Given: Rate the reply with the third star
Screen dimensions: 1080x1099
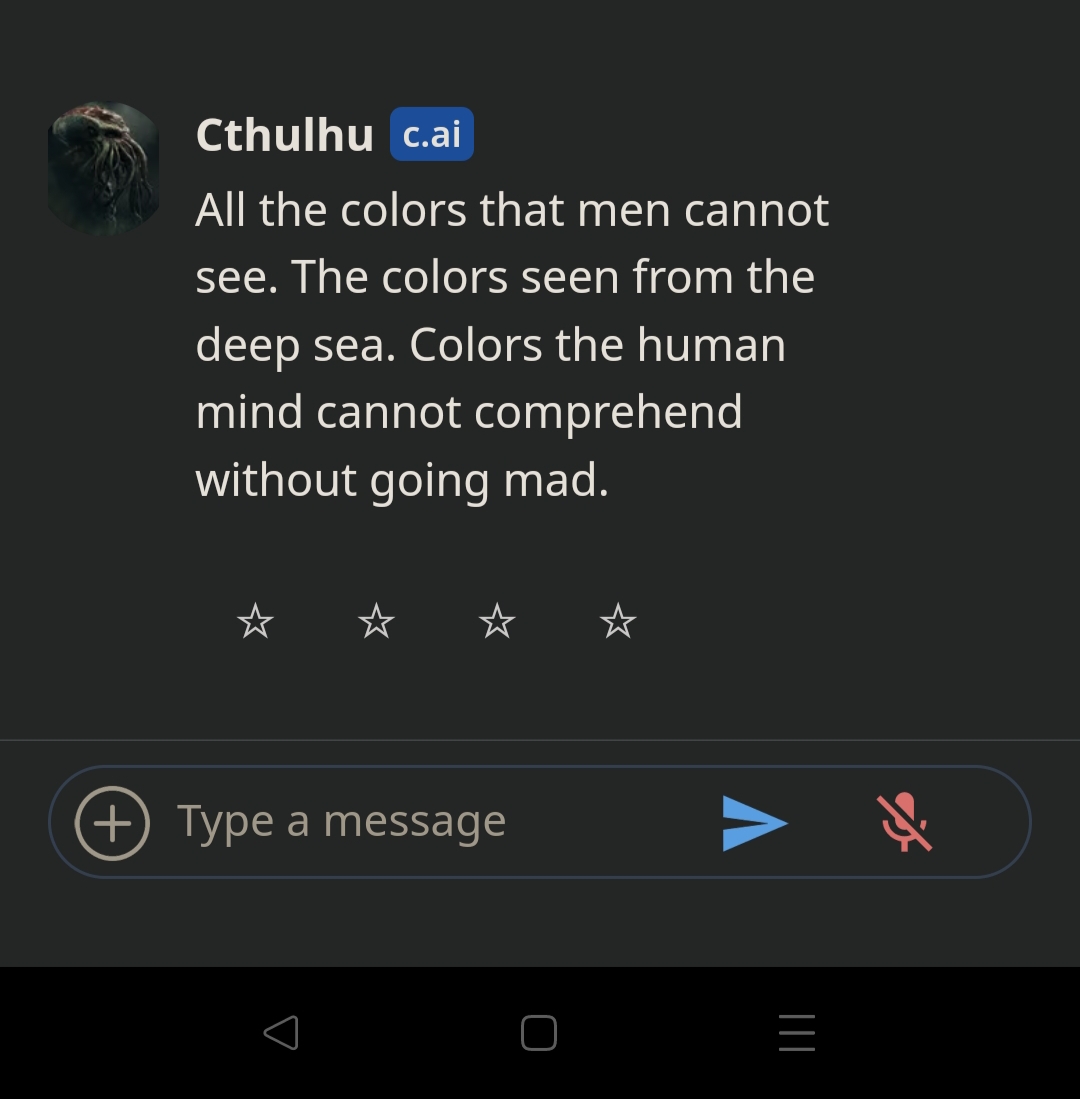Looking at the screenshot, I should (x=497, y=621).
